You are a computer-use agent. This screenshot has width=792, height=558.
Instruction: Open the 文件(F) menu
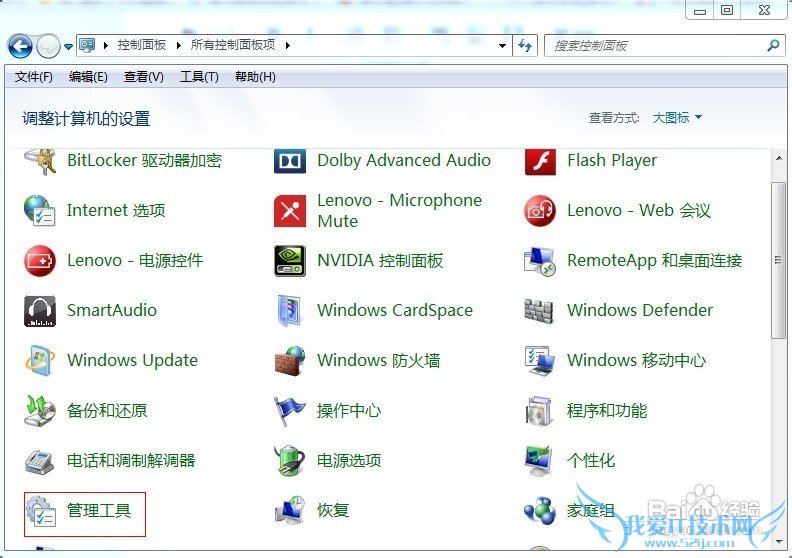34,77
